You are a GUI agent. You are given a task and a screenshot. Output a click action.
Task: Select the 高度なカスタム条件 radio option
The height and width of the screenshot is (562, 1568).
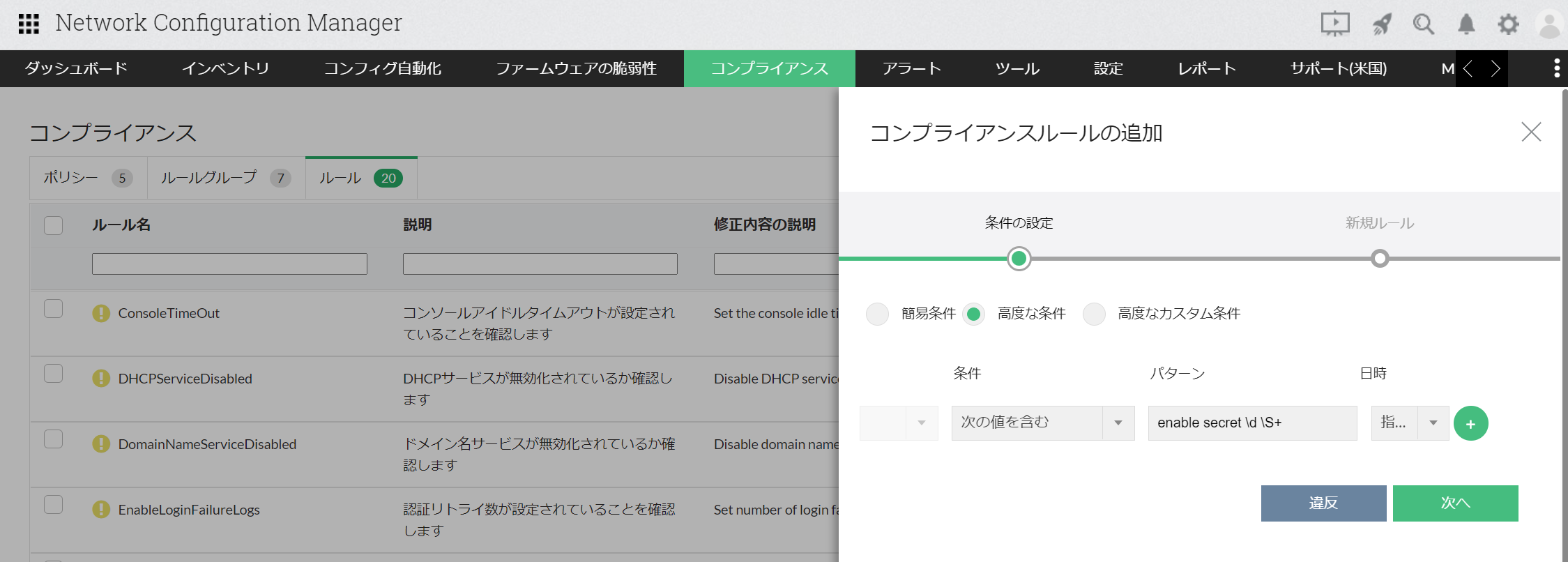click(x=1094, y=314)
